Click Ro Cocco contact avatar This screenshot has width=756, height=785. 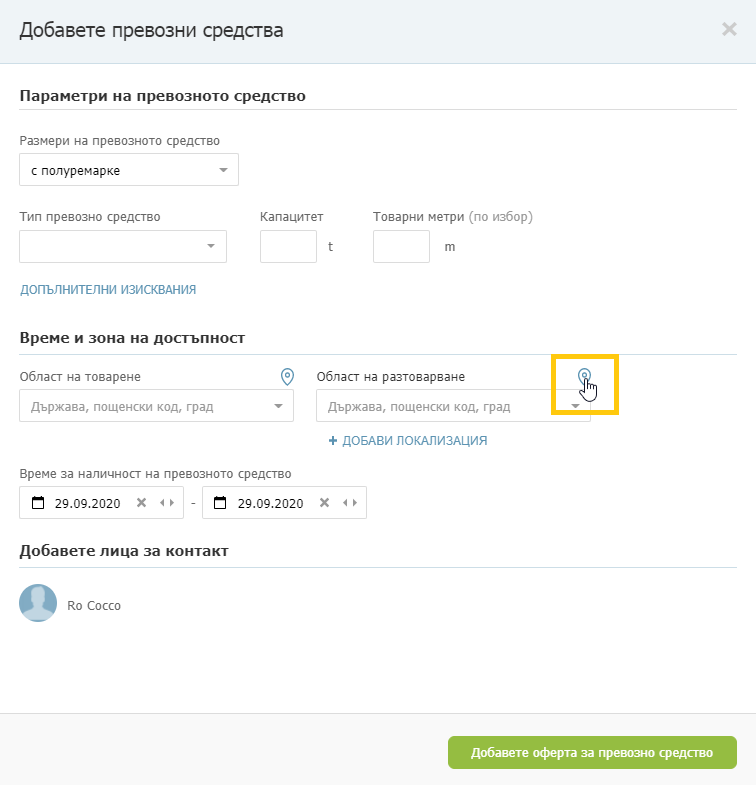(x=38, y=603)
